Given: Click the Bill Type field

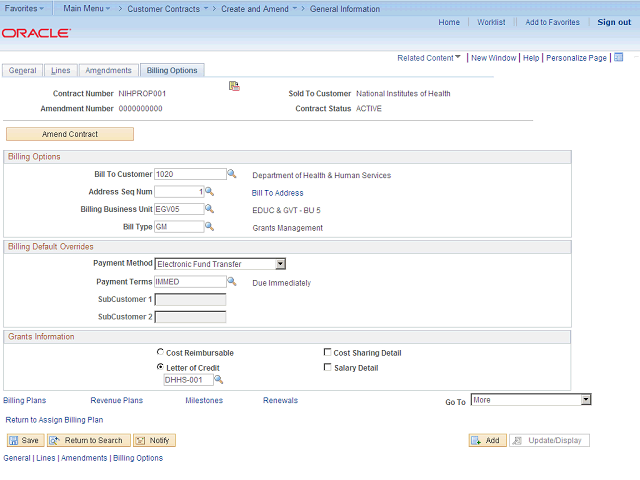Looking at the screenshot, I should (x=179, y=227).
